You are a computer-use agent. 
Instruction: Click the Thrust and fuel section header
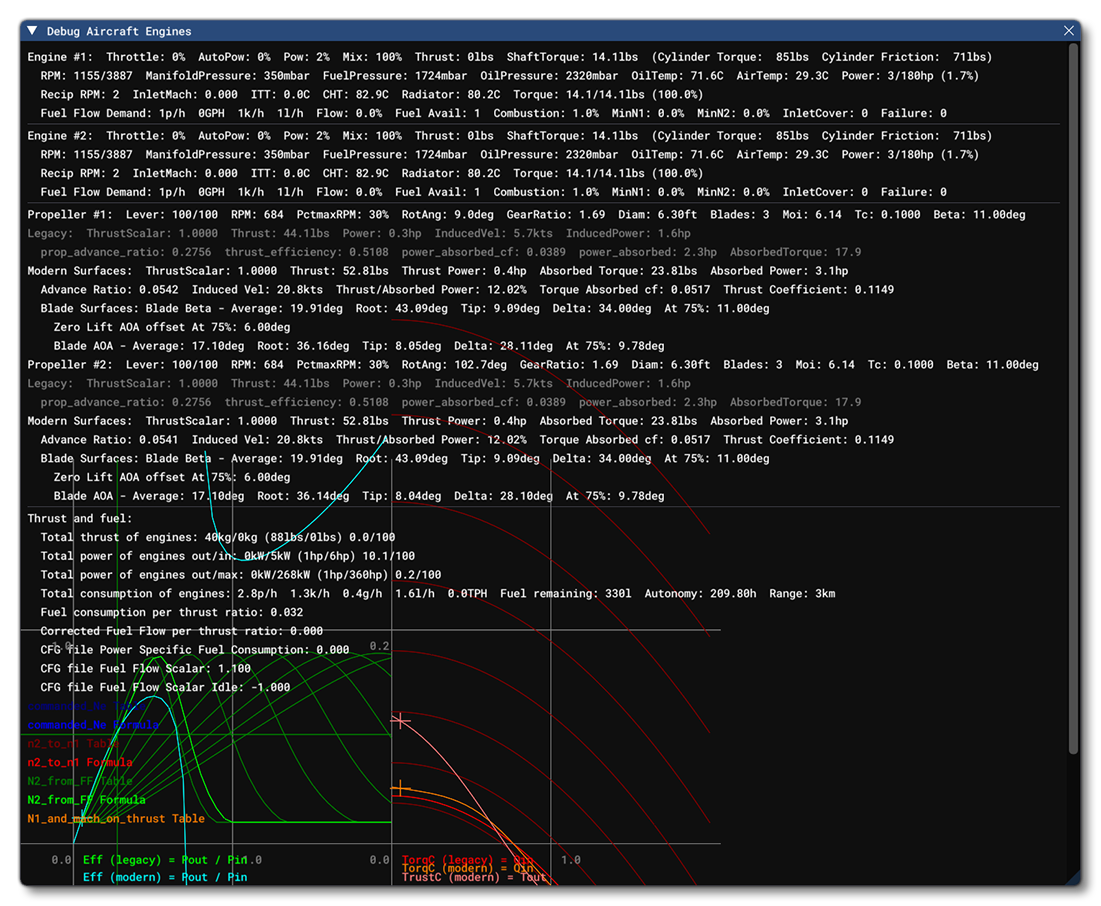coord(80,518)
